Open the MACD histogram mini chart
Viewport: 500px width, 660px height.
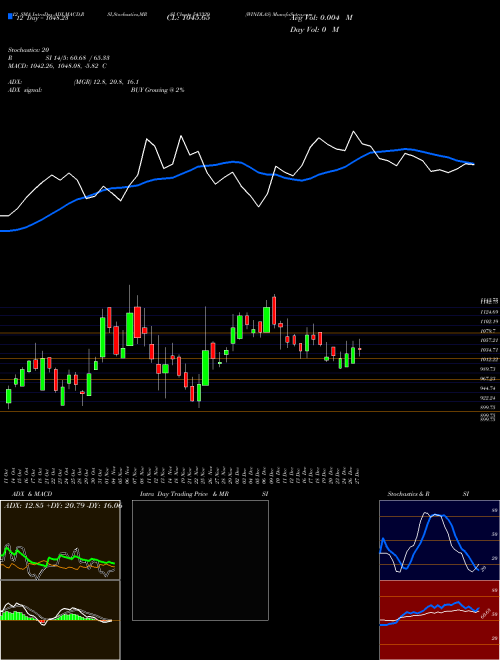60,620
